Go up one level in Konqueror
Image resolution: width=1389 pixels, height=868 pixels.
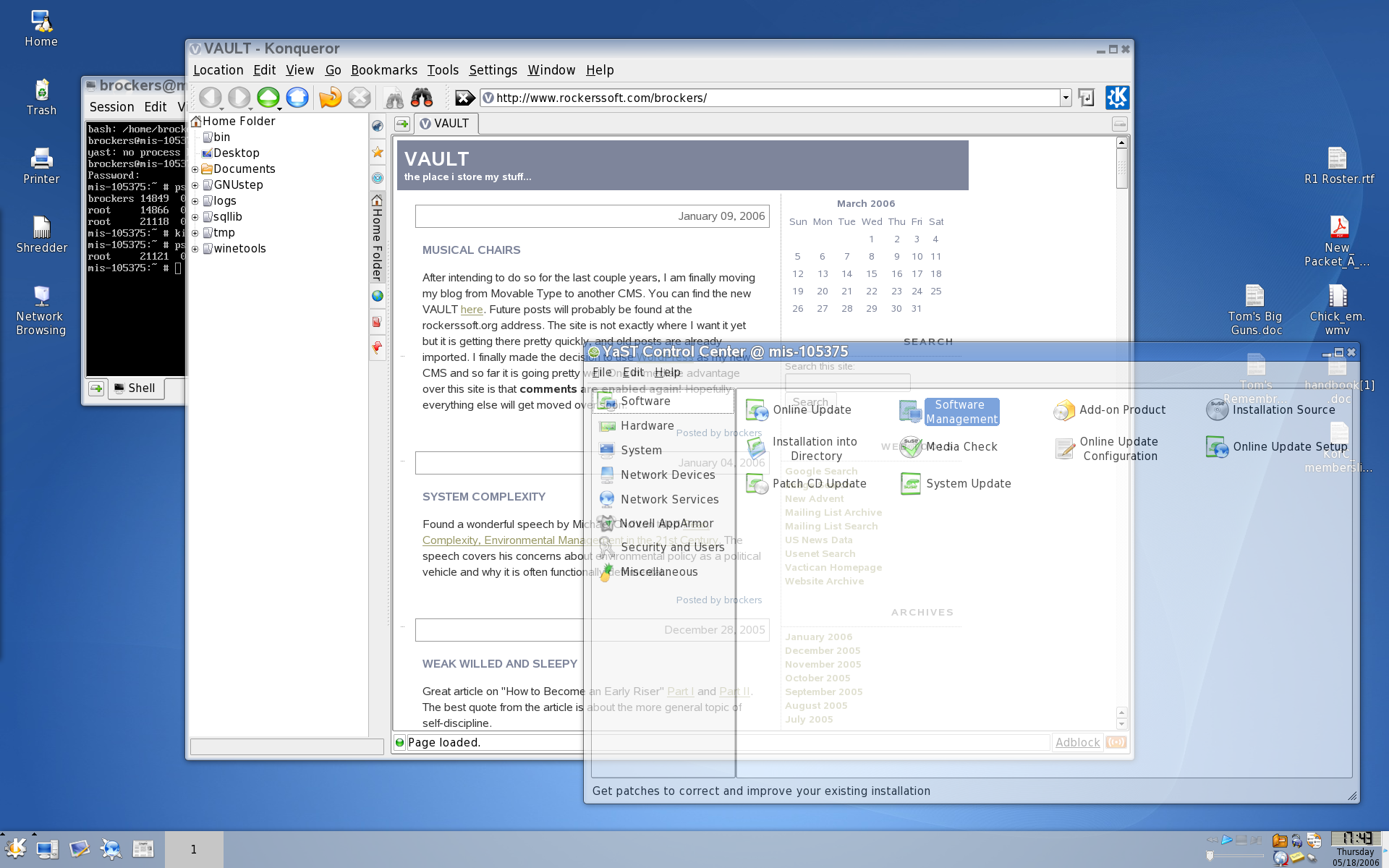point(268,97)
